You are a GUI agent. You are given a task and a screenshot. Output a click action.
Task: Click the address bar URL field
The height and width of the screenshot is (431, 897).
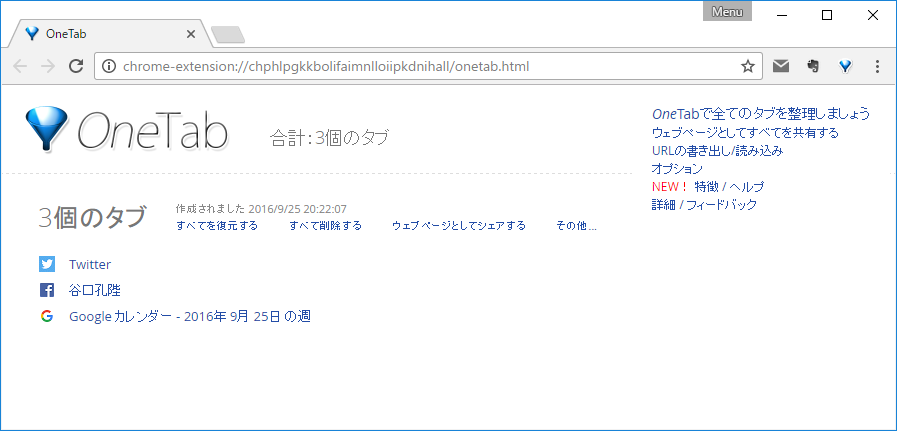tap(420, 67)
